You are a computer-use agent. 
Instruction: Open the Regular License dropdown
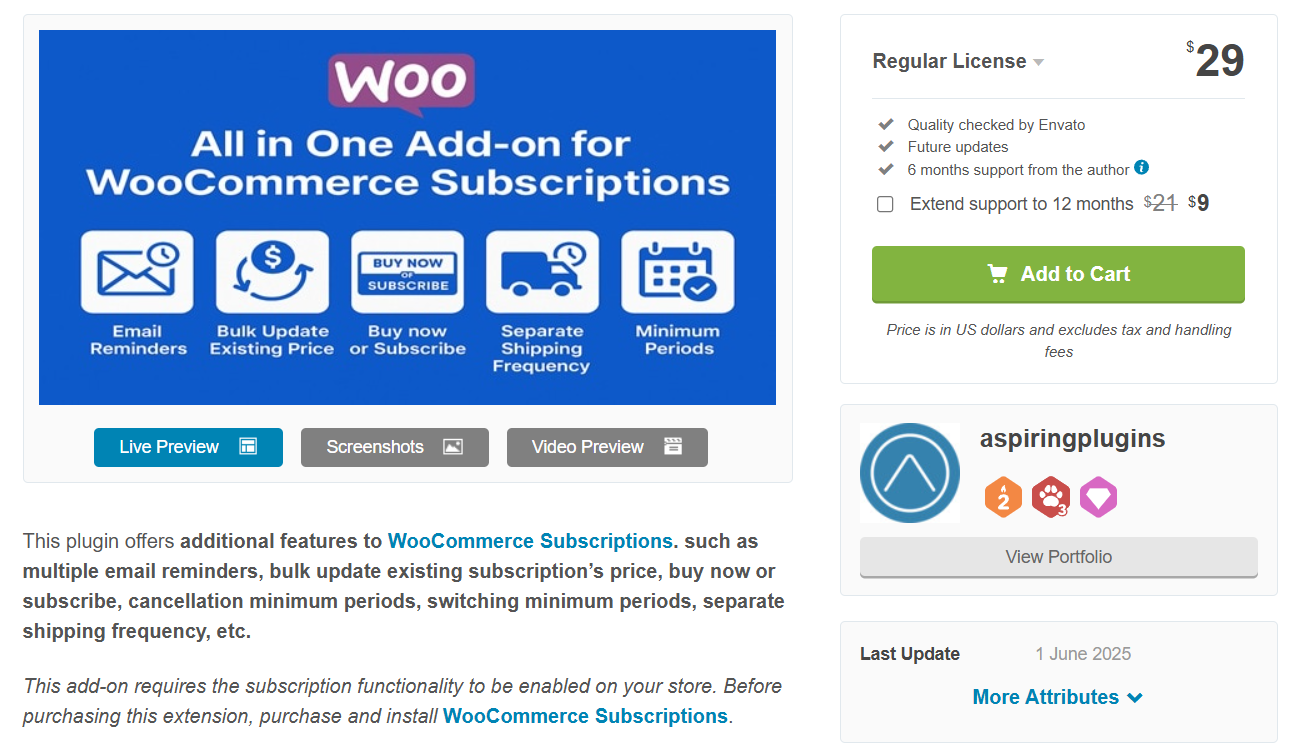tap(958, 61)
